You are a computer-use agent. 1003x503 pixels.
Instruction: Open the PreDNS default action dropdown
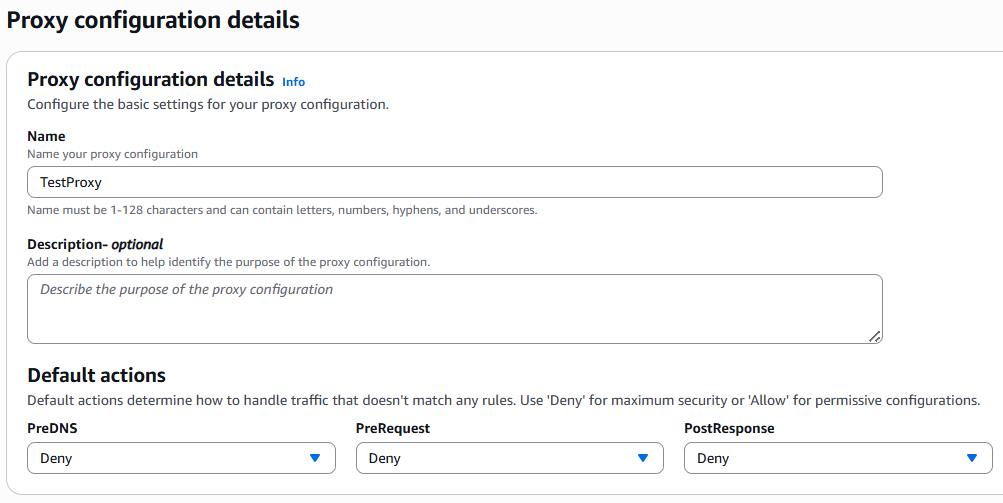coord(167,458)
